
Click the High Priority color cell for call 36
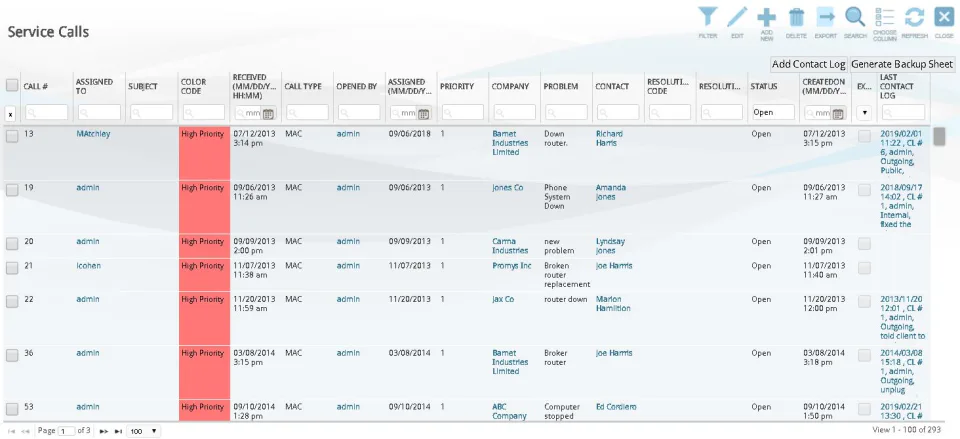pos(204,372)
